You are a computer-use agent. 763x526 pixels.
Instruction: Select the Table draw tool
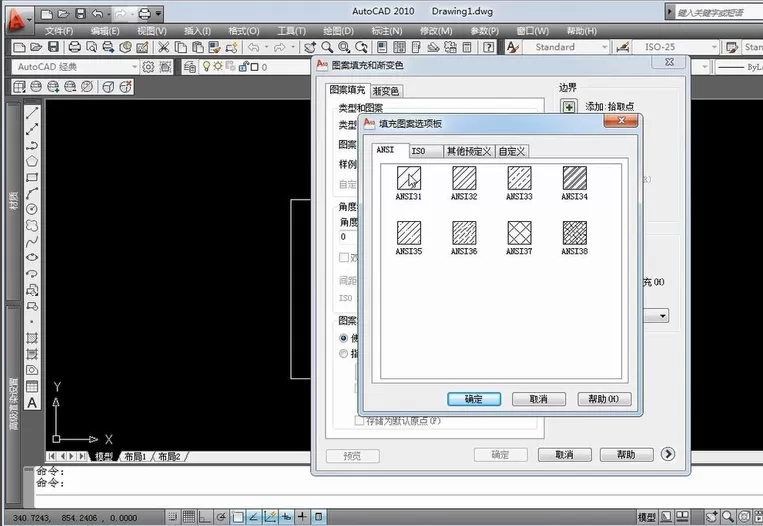point(32,386)
